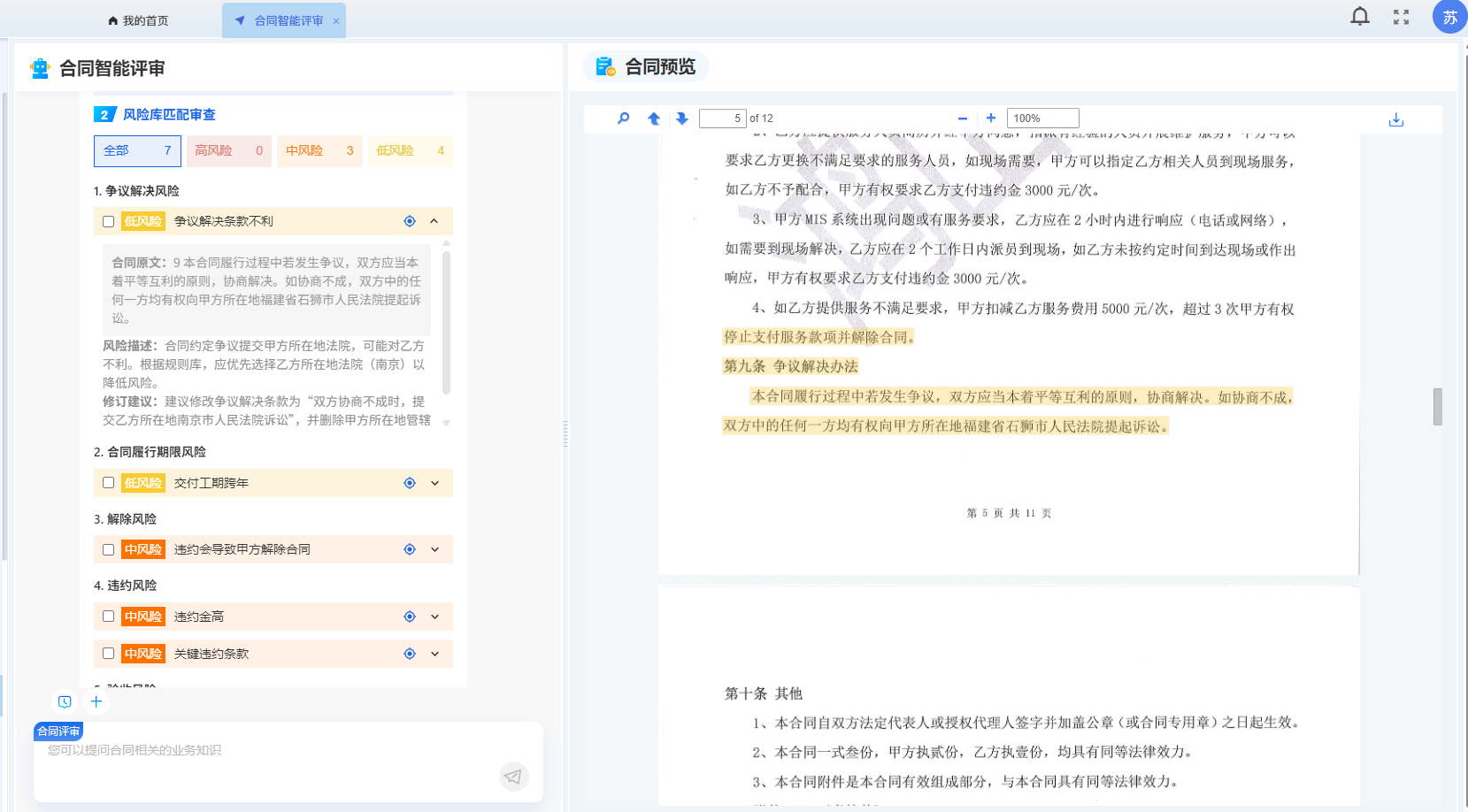Check the 违约金高 risk checkbox

tap(108, 617)
